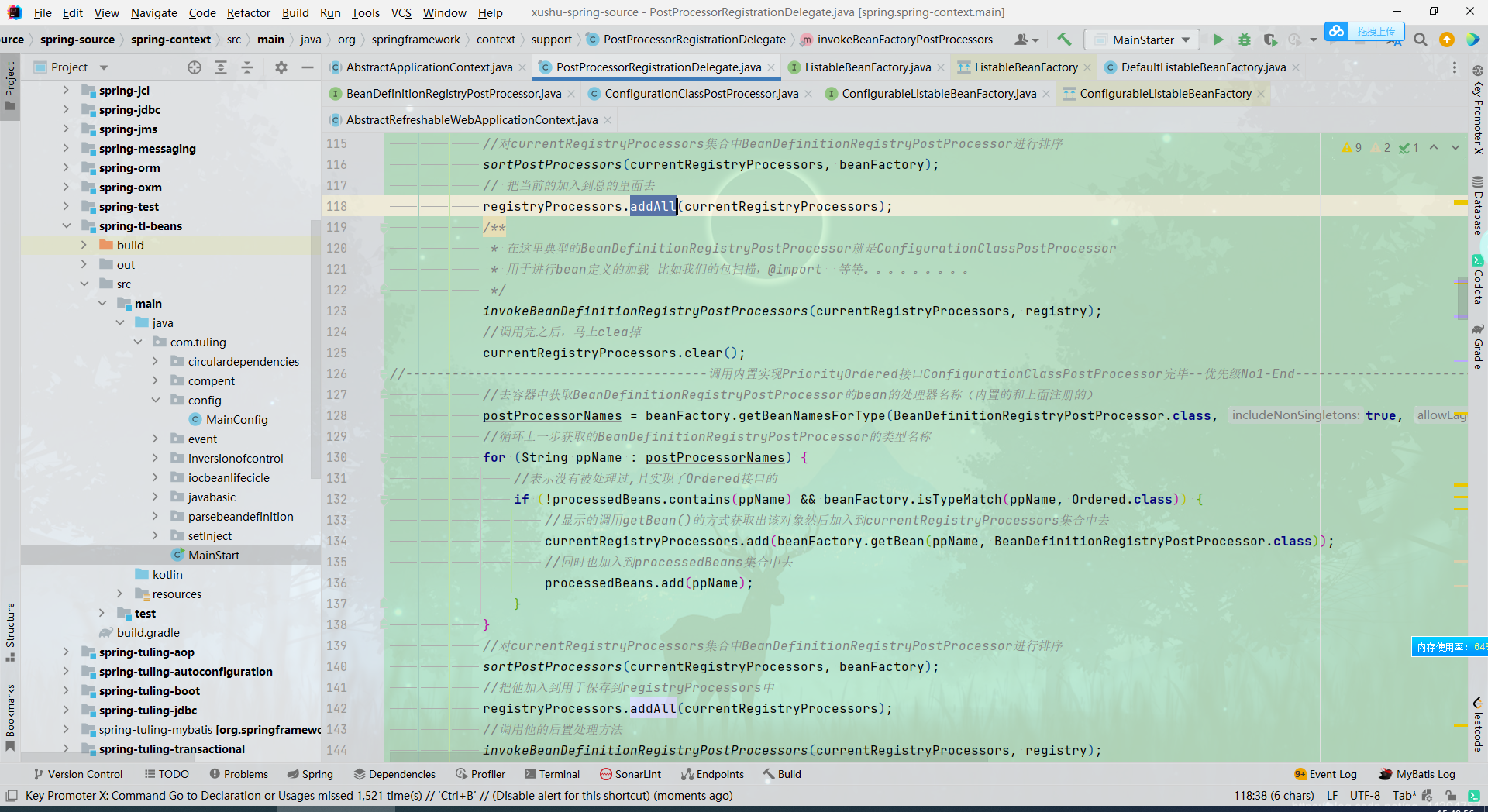Collapse the spring-tl-beans module

(x=67, y=226)
